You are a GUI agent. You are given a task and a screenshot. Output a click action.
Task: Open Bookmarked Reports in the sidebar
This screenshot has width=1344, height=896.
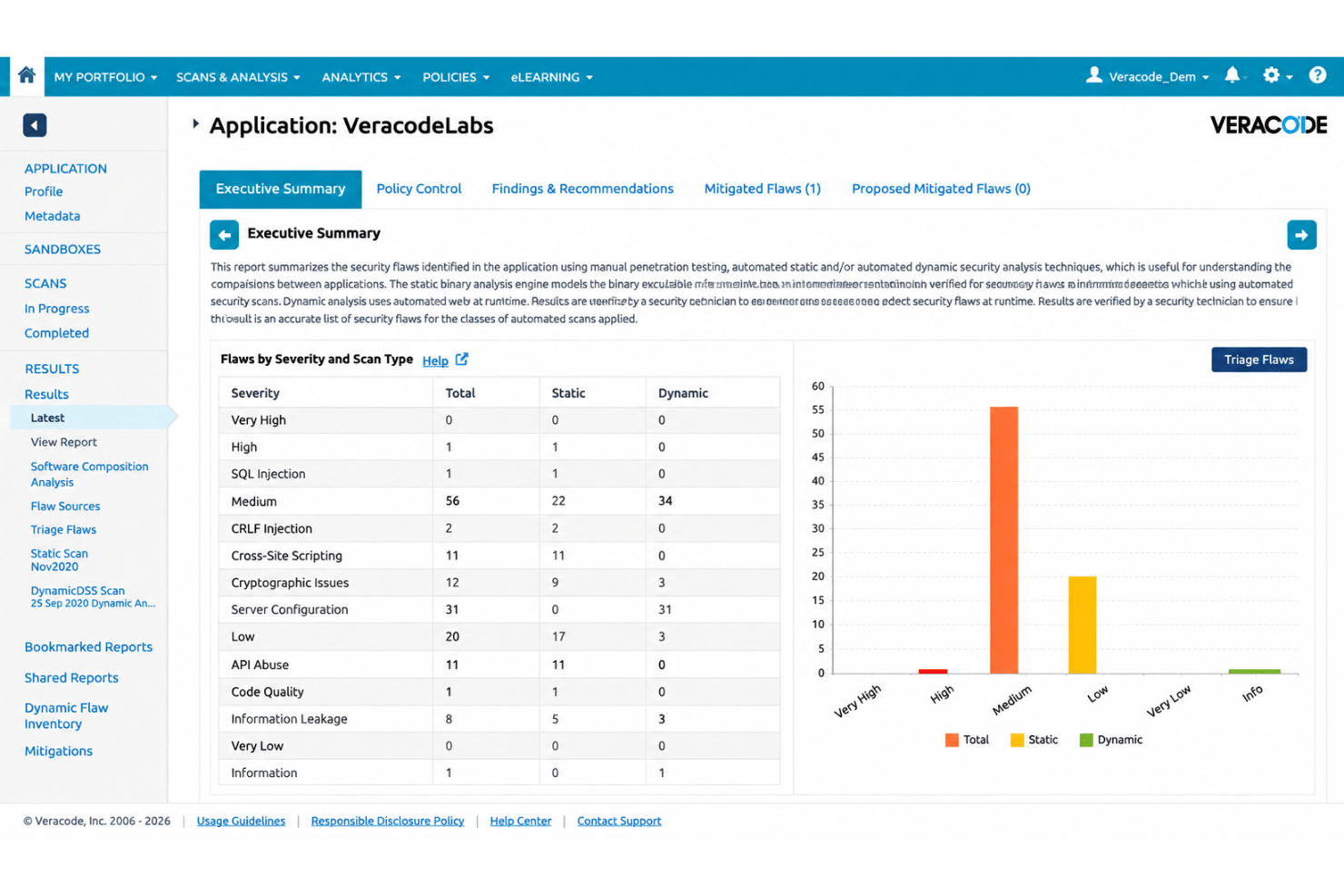pyautogui.click(x=88, y=647)
